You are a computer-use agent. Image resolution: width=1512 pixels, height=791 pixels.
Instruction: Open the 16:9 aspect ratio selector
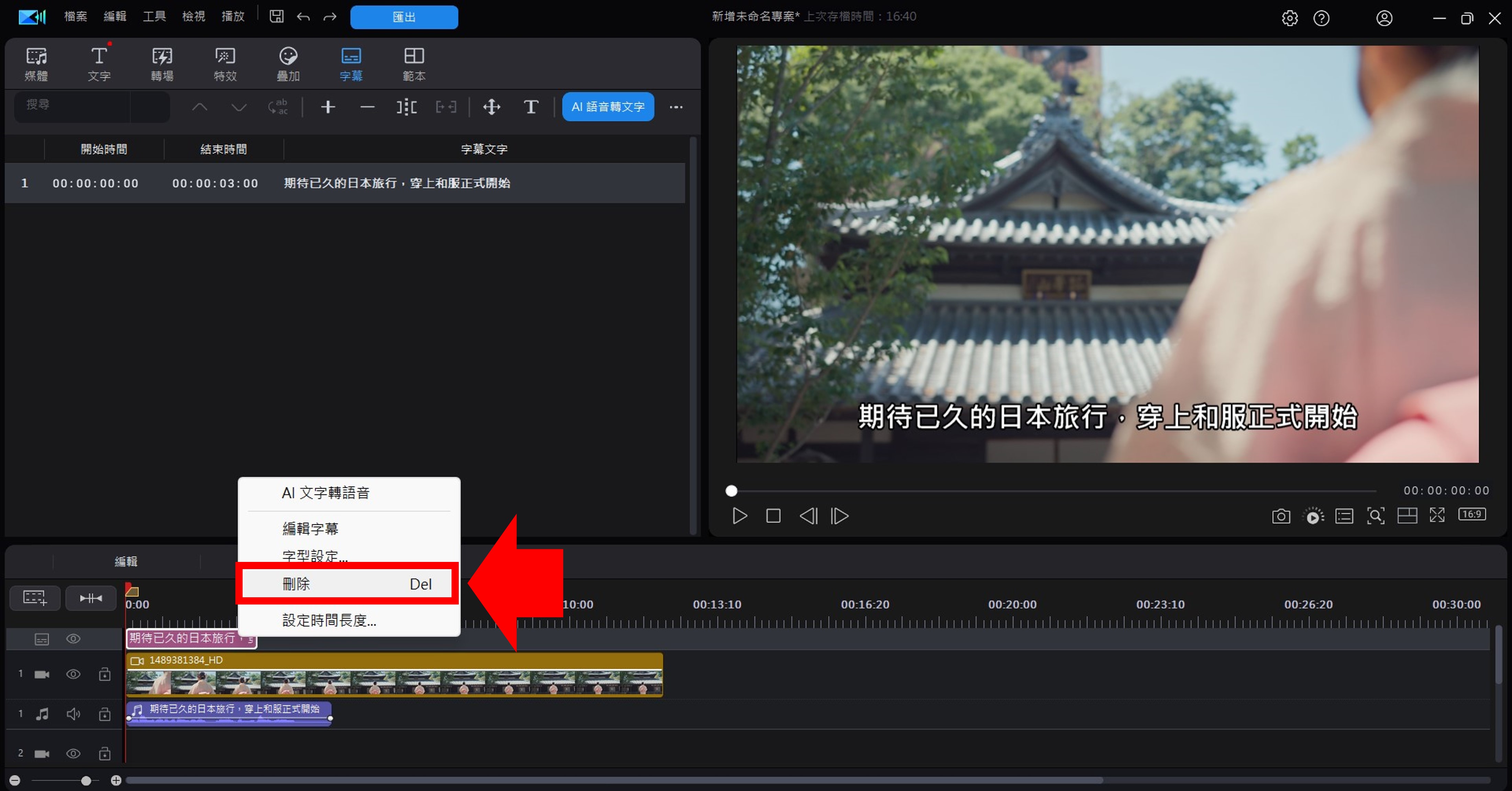click(1472, 515)
